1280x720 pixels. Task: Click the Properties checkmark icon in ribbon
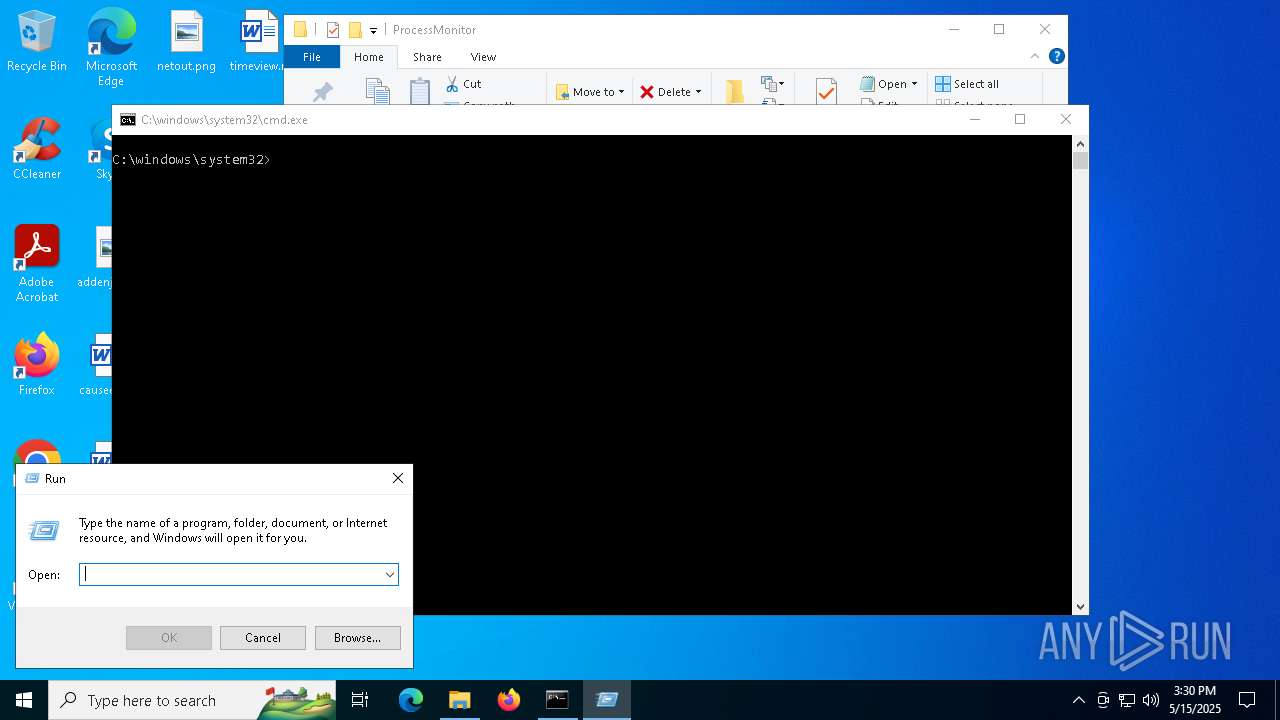826,91
